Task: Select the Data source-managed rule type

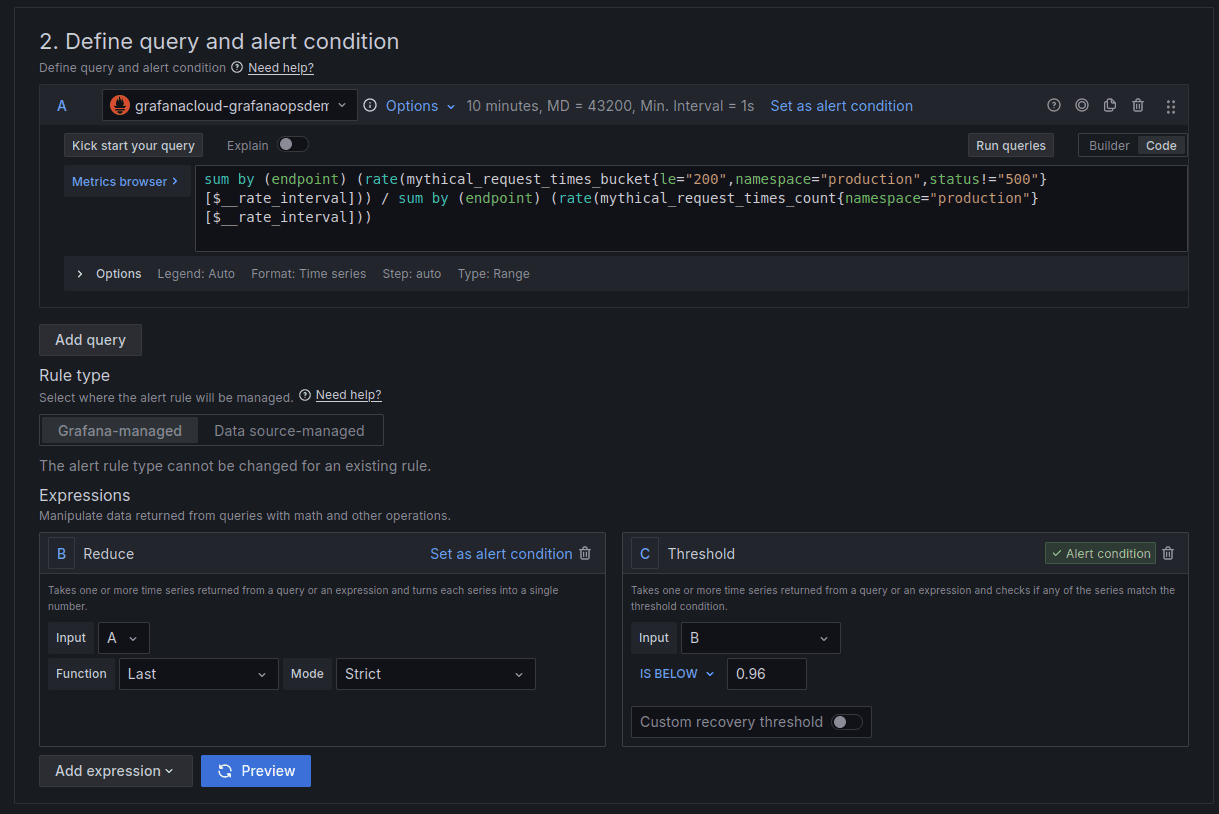Action: 290,430
